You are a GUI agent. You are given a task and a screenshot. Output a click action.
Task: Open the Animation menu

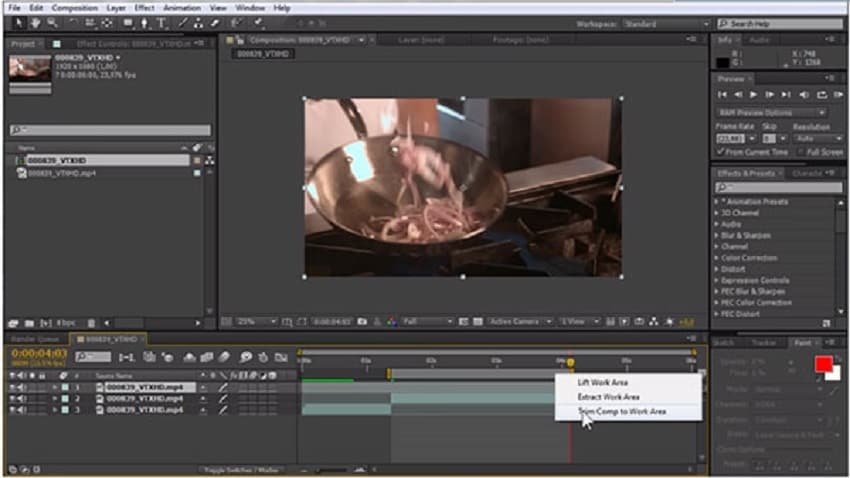pyautogui.click(x=182, y=8)
